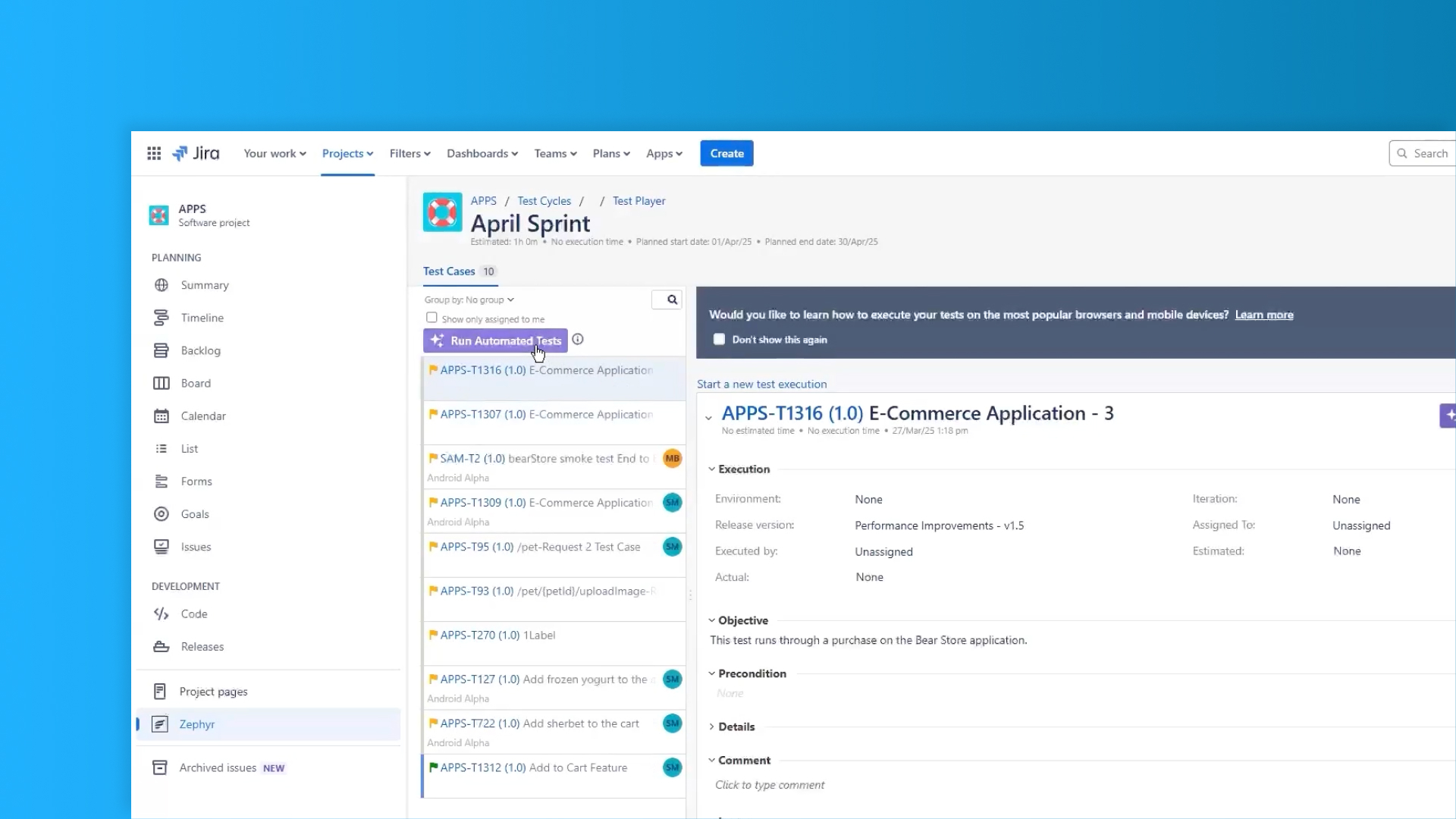Open Goals in the sidebar
This screenshot has width=1456, height=819.
click(194, 513)
